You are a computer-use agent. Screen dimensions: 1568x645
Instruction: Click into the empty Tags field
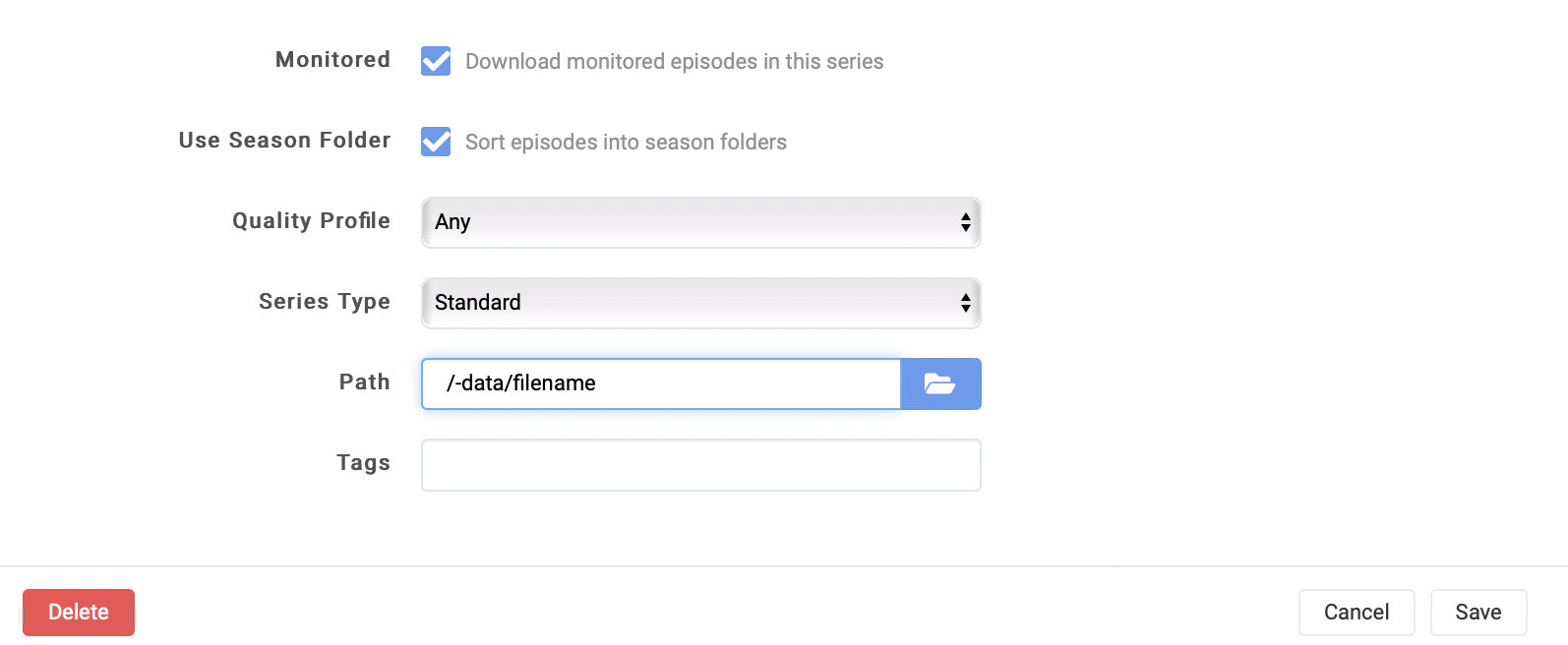click(x=700, y=464)
